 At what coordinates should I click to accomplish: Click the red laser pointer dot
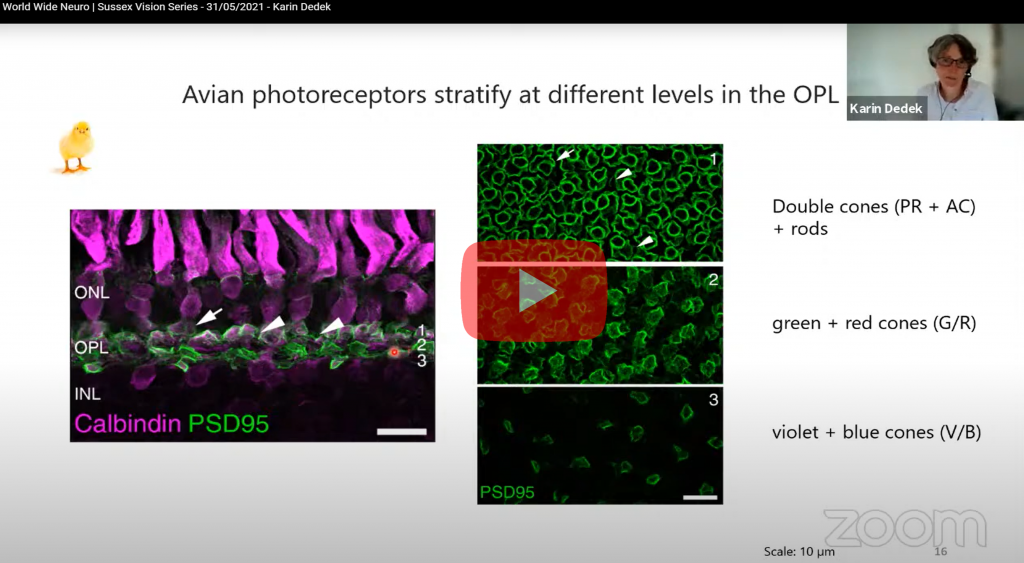pyautogui.click(x=395, y=352)
